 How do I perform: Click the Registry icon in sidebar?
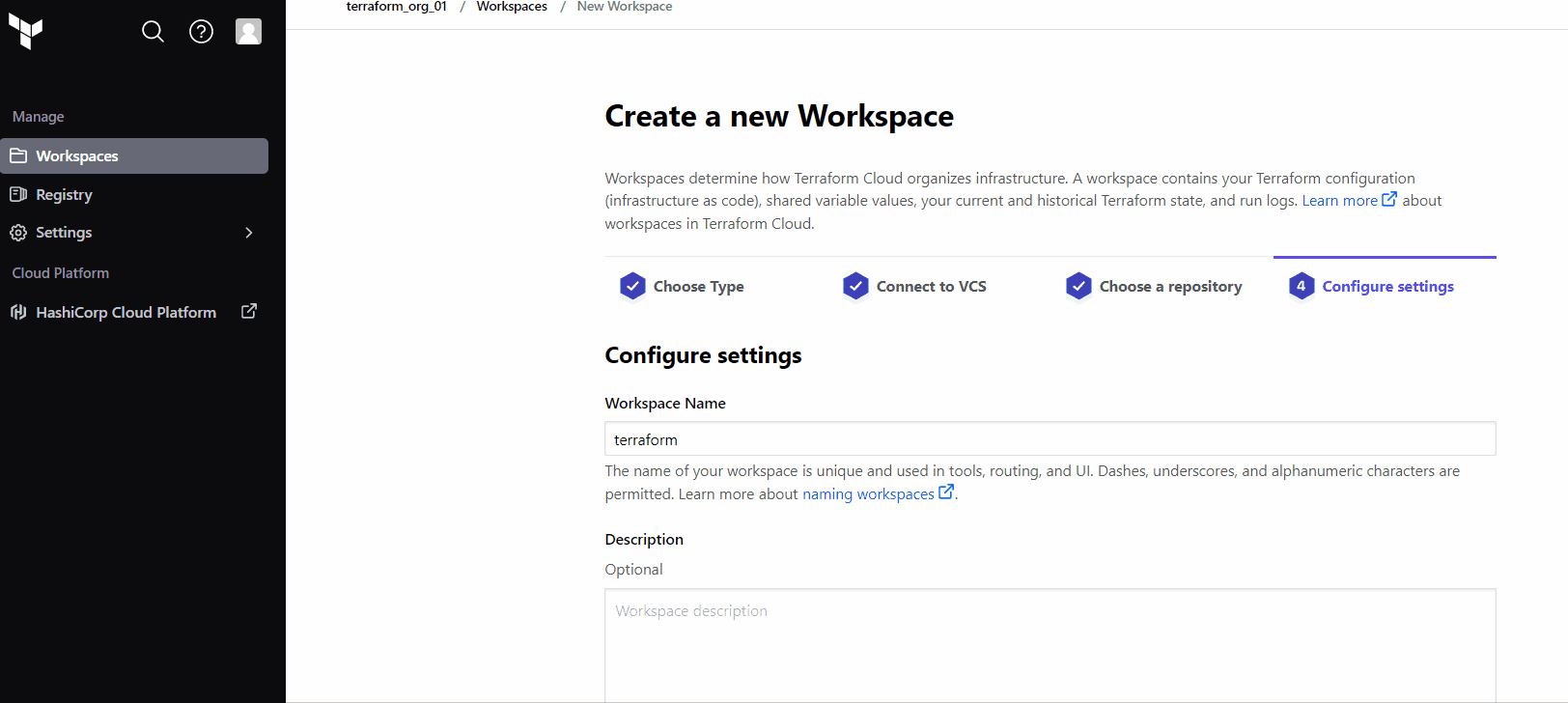18,194
